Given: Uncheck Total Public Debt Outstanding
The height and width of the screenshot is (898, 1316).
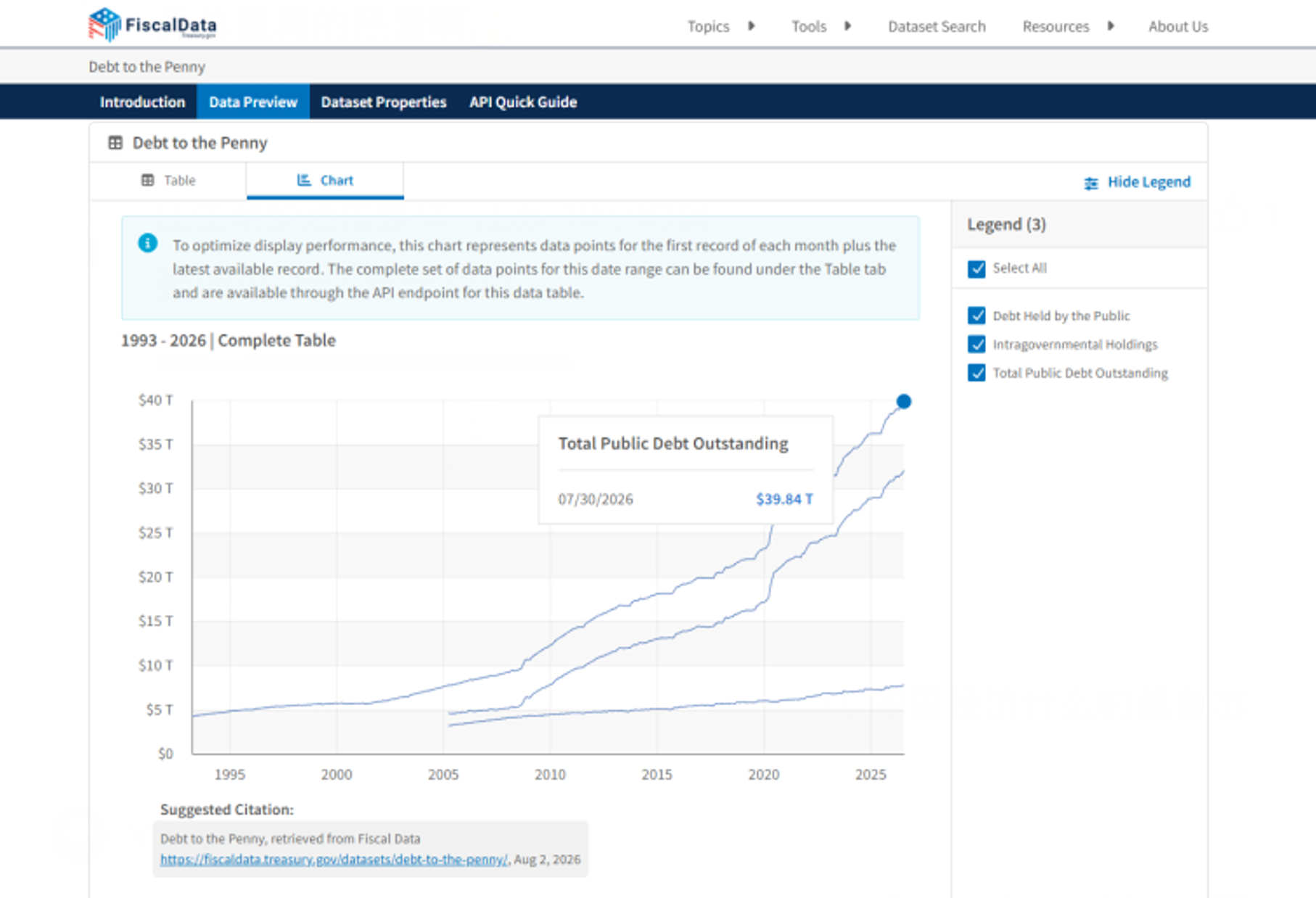Looking at the screenshot, I should pos(976,373).
